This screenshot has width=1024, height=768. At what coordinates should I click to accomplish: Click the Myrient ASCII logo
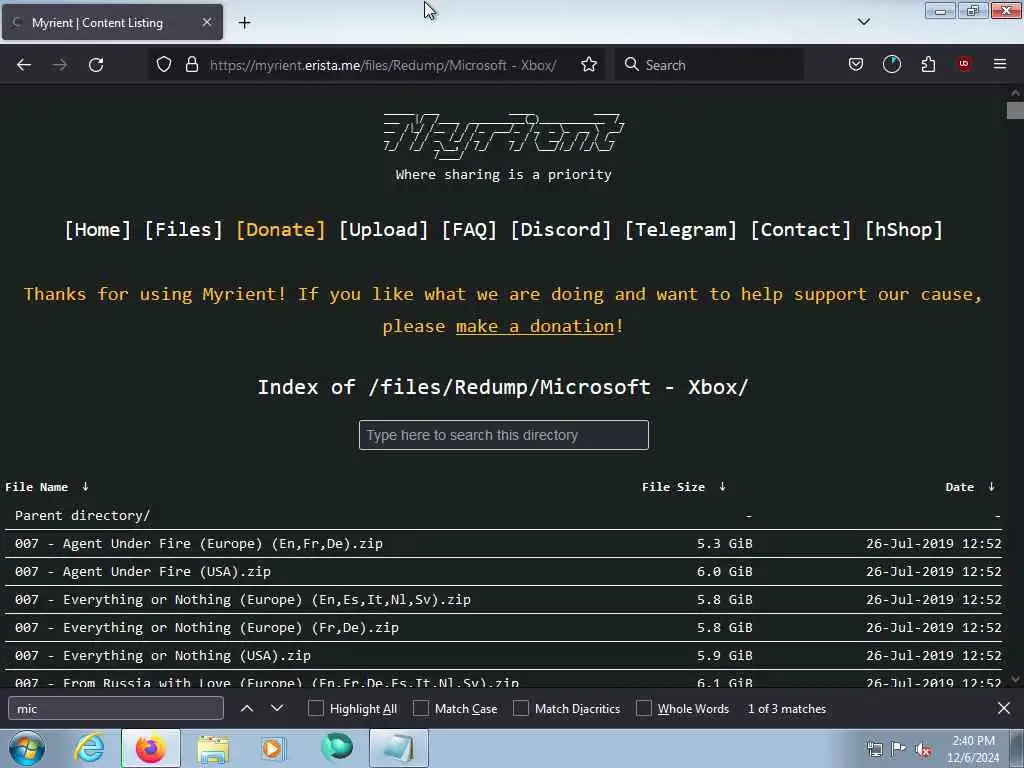tap(504, 135)
